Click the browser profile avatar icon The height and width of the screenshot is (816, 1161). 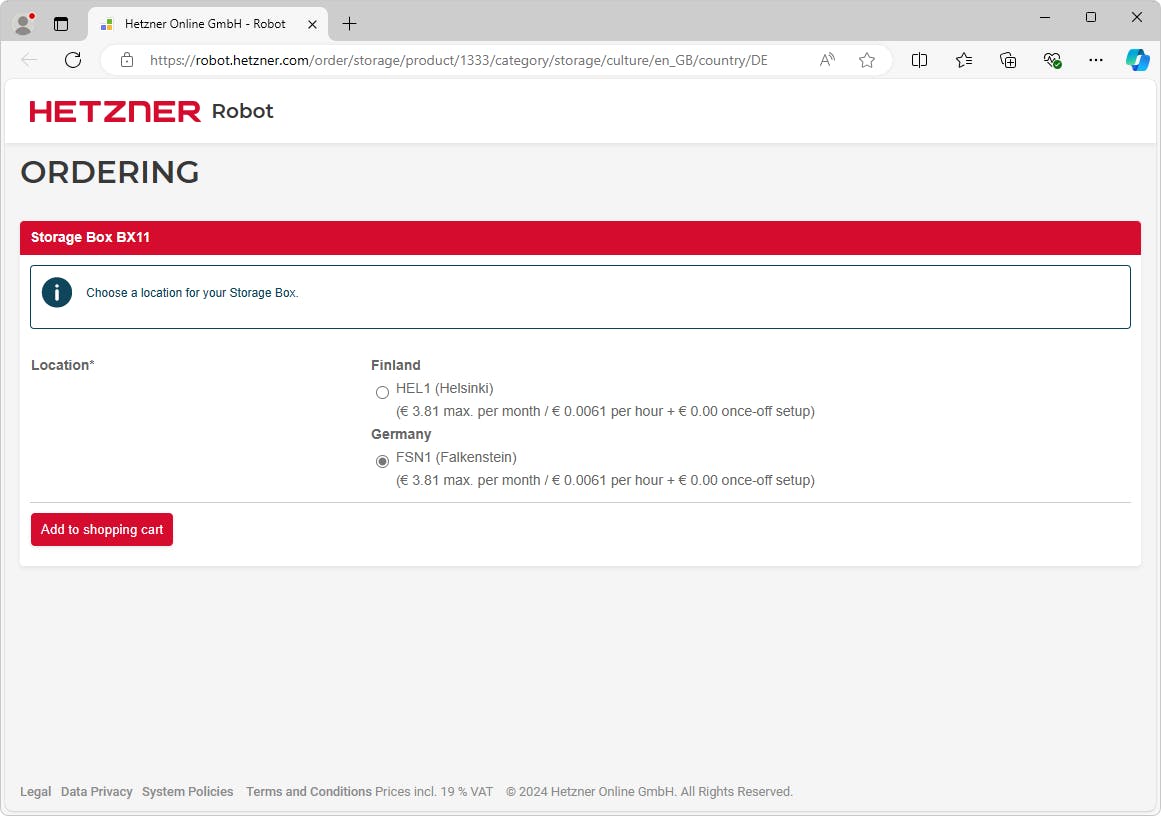24,24
